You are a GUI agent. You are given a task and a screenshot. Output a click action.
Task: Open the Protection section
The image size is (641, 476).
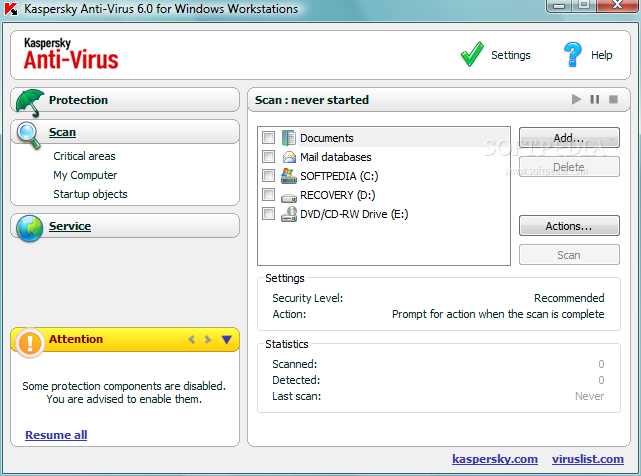pos(125,100)
